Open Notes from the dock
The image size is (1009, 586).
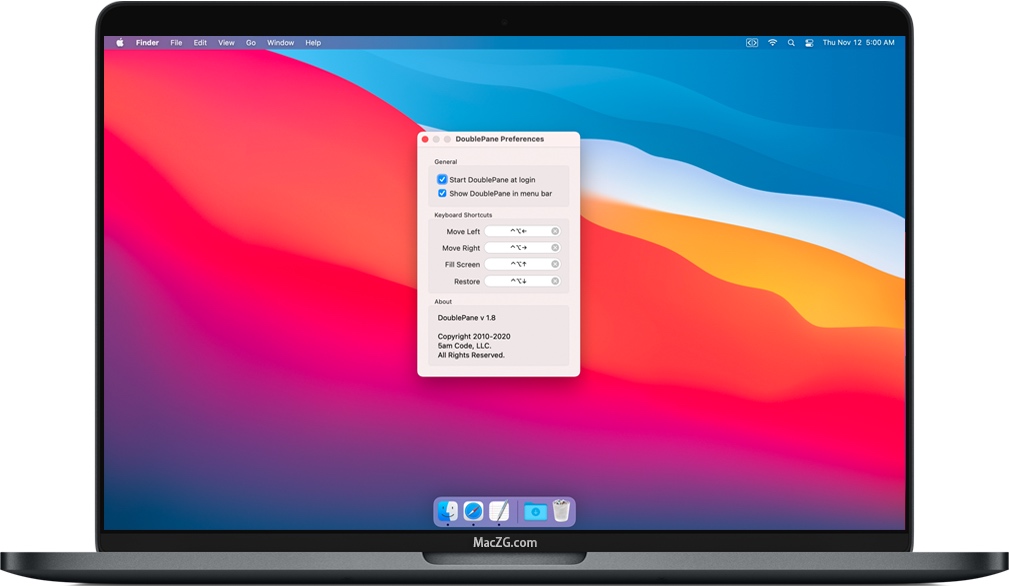[498, 511]
